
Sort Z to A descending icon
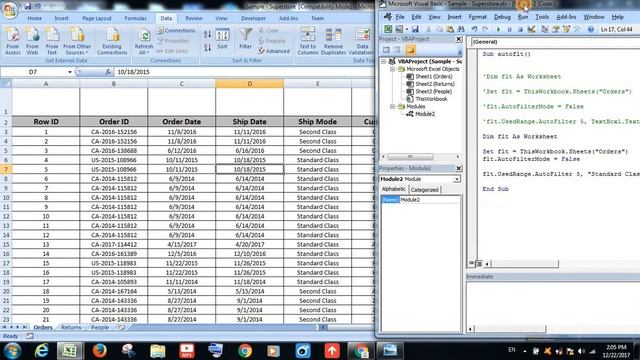point(207,47)
